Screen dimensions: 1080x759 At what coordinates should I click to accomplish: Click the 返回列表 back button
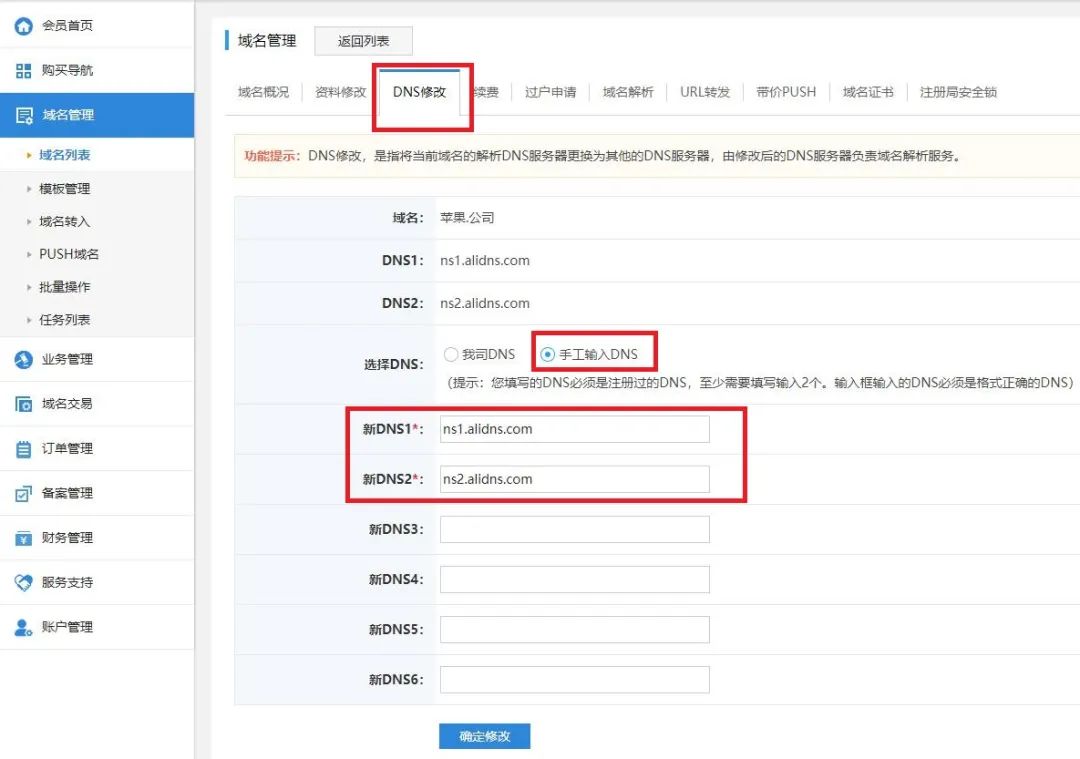coord(365,40)
